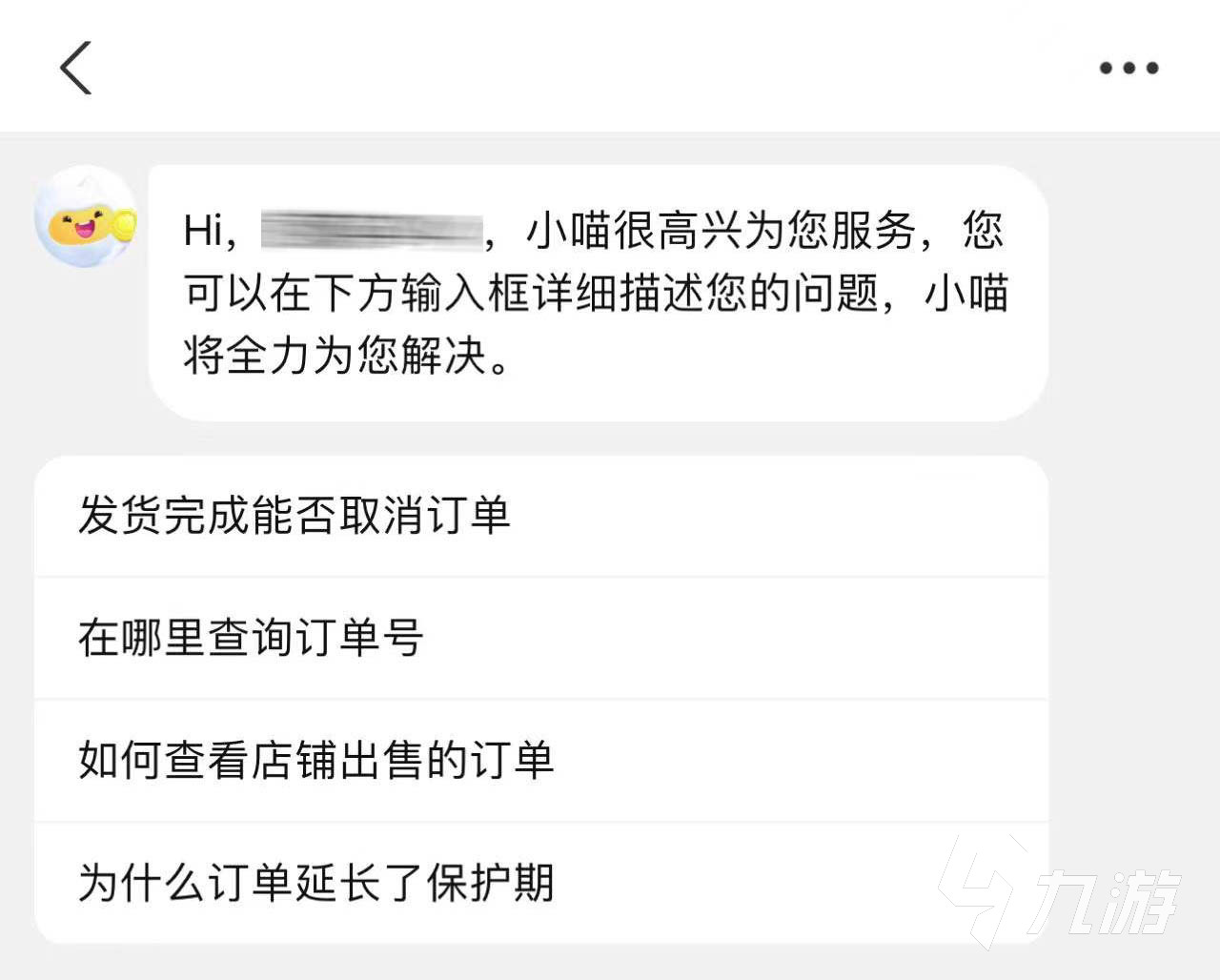This screenshot has width=1220, height=980.
Task: Tap the 小喵 assistant avatar
Action: pos(82,217)
